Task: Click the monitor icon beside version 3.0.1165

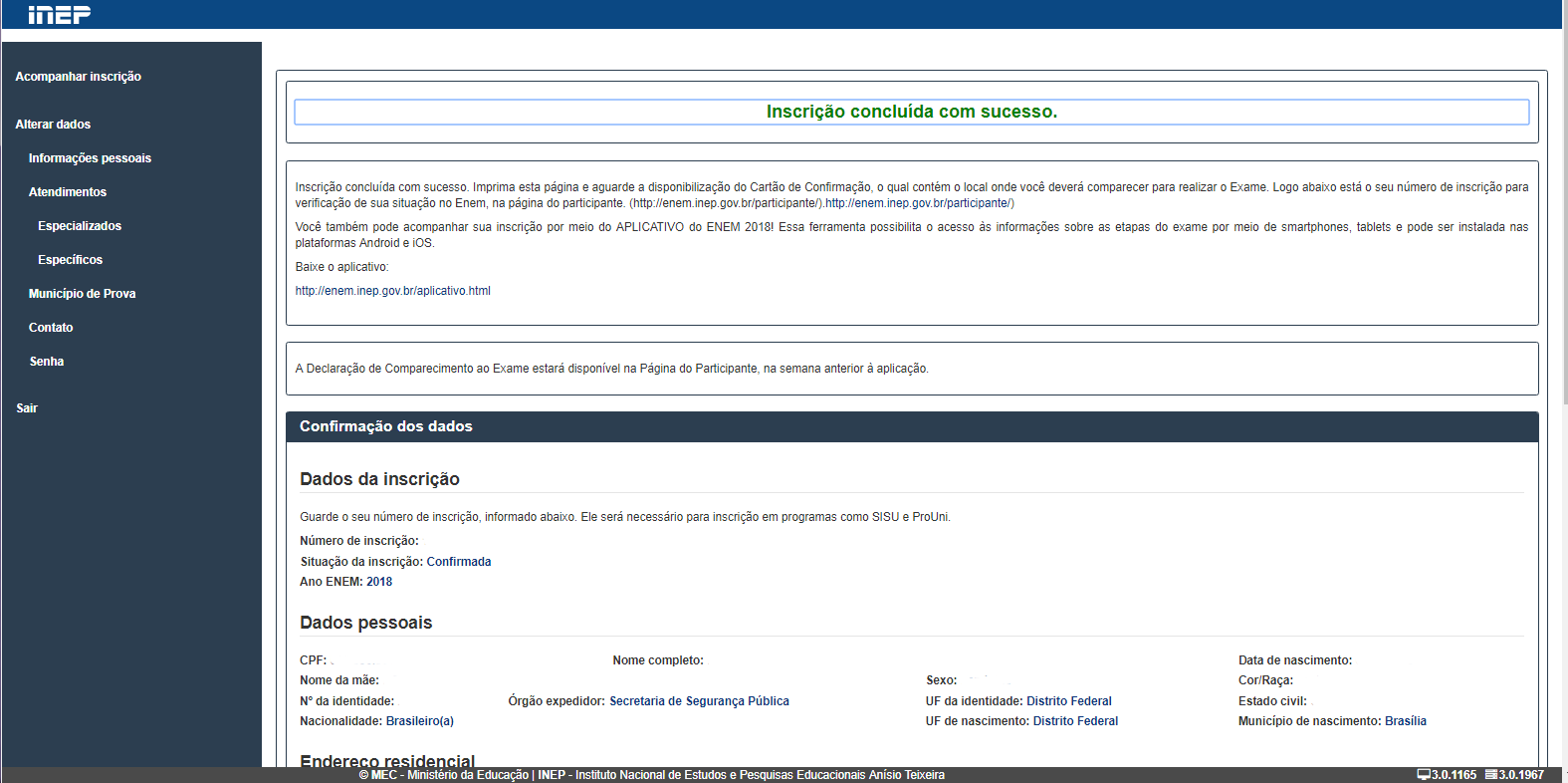Action: tap(1424, 774)
